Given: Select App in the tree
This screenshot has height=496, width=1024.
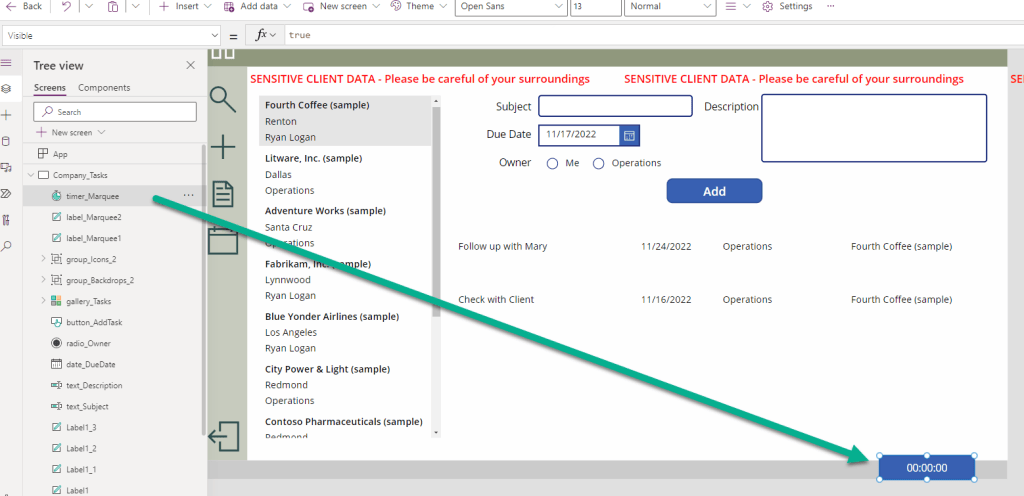Looking at the screenshot, I should pos(60,154).
